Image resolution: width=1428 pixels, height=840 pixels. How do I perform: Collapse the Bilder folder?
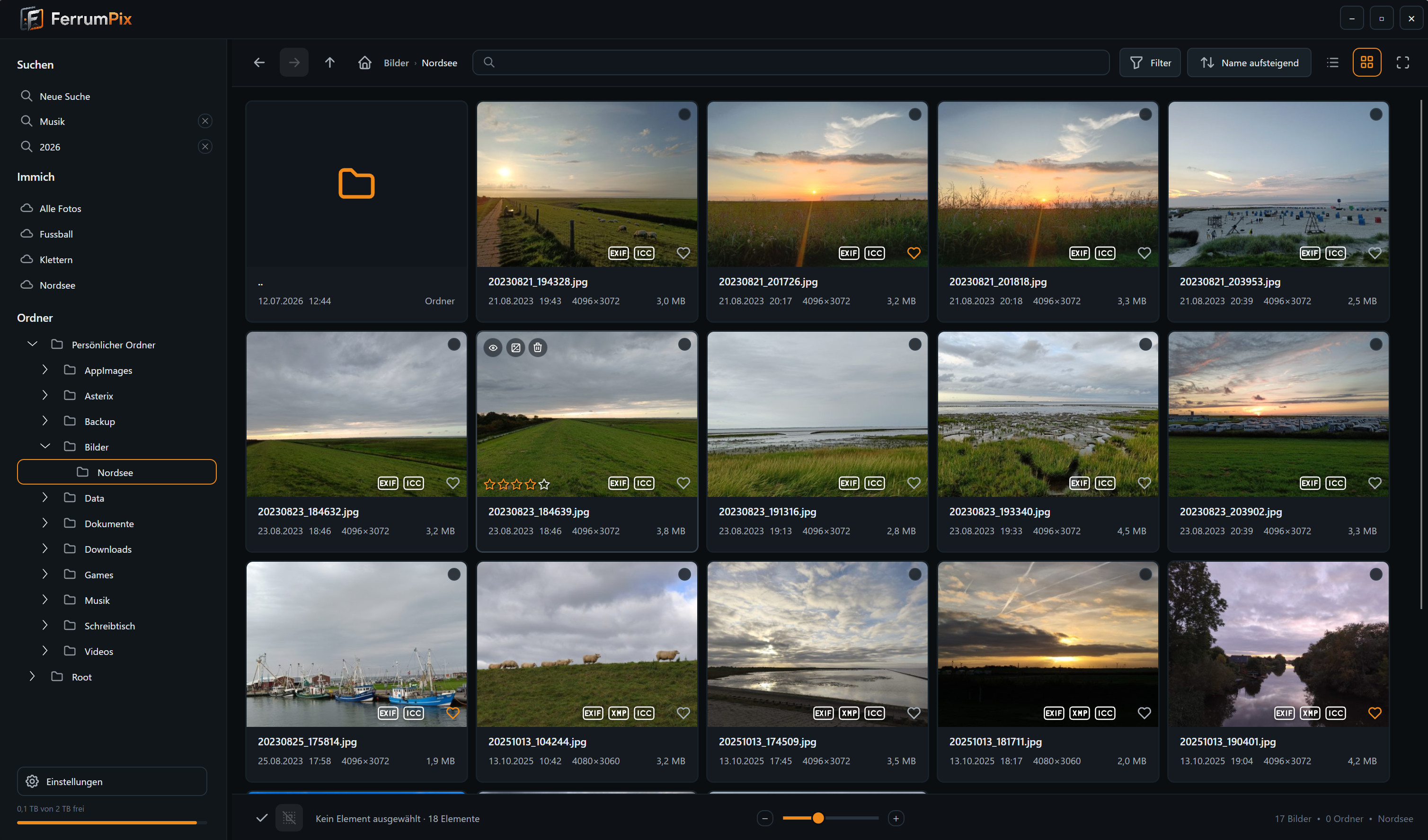[x=45, y=446]
